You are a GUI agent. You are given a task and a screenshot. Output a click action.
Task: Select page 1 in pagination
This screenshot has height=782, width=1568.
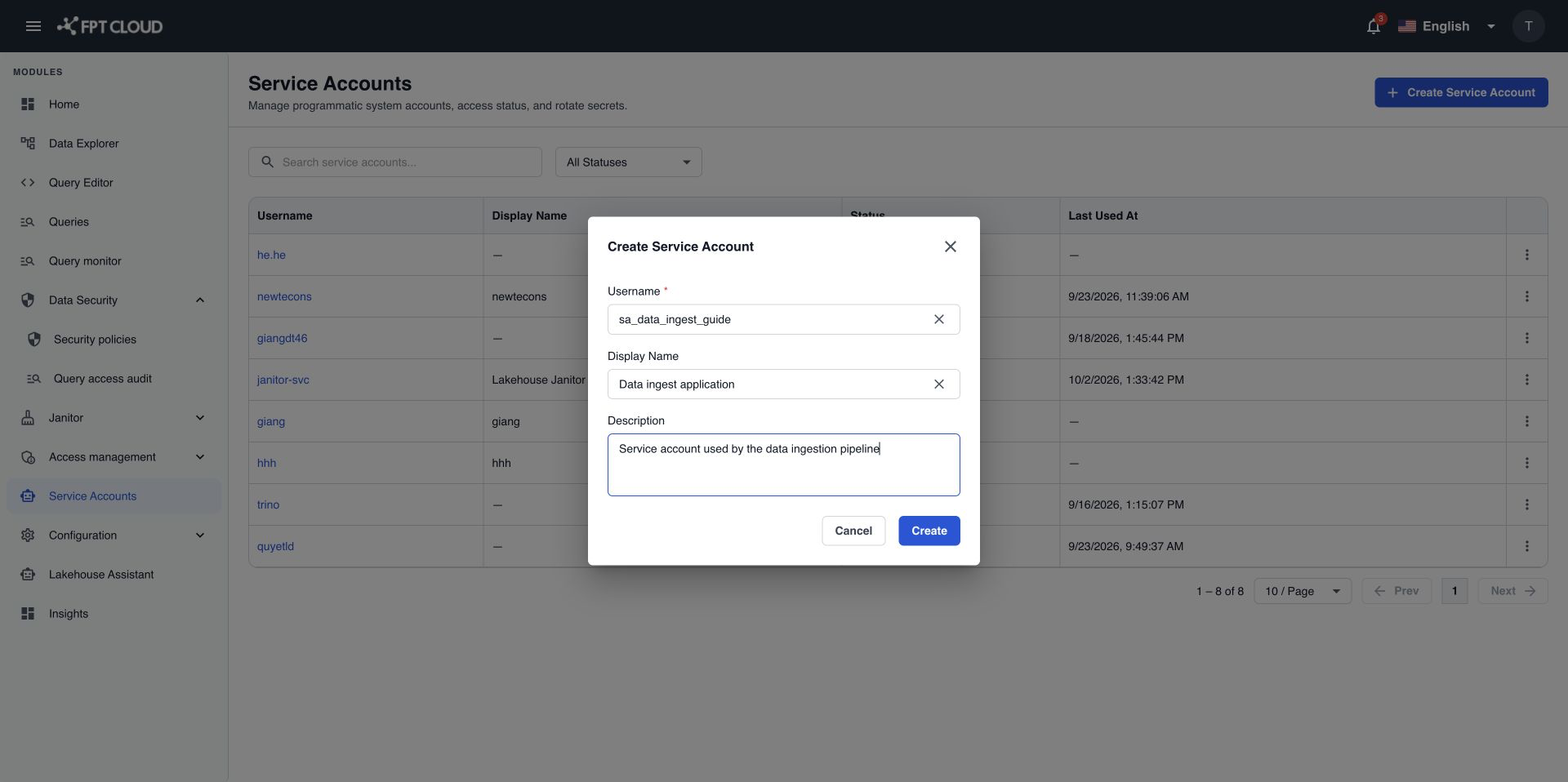click(1454, 591)
